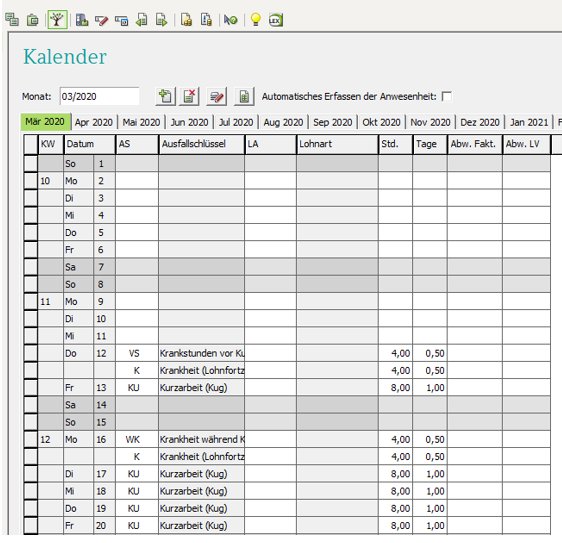Click Kurzarbeit (Kug) in the Di 17 row
Screen dimensions: 562x543
click(x=194, y=474)
